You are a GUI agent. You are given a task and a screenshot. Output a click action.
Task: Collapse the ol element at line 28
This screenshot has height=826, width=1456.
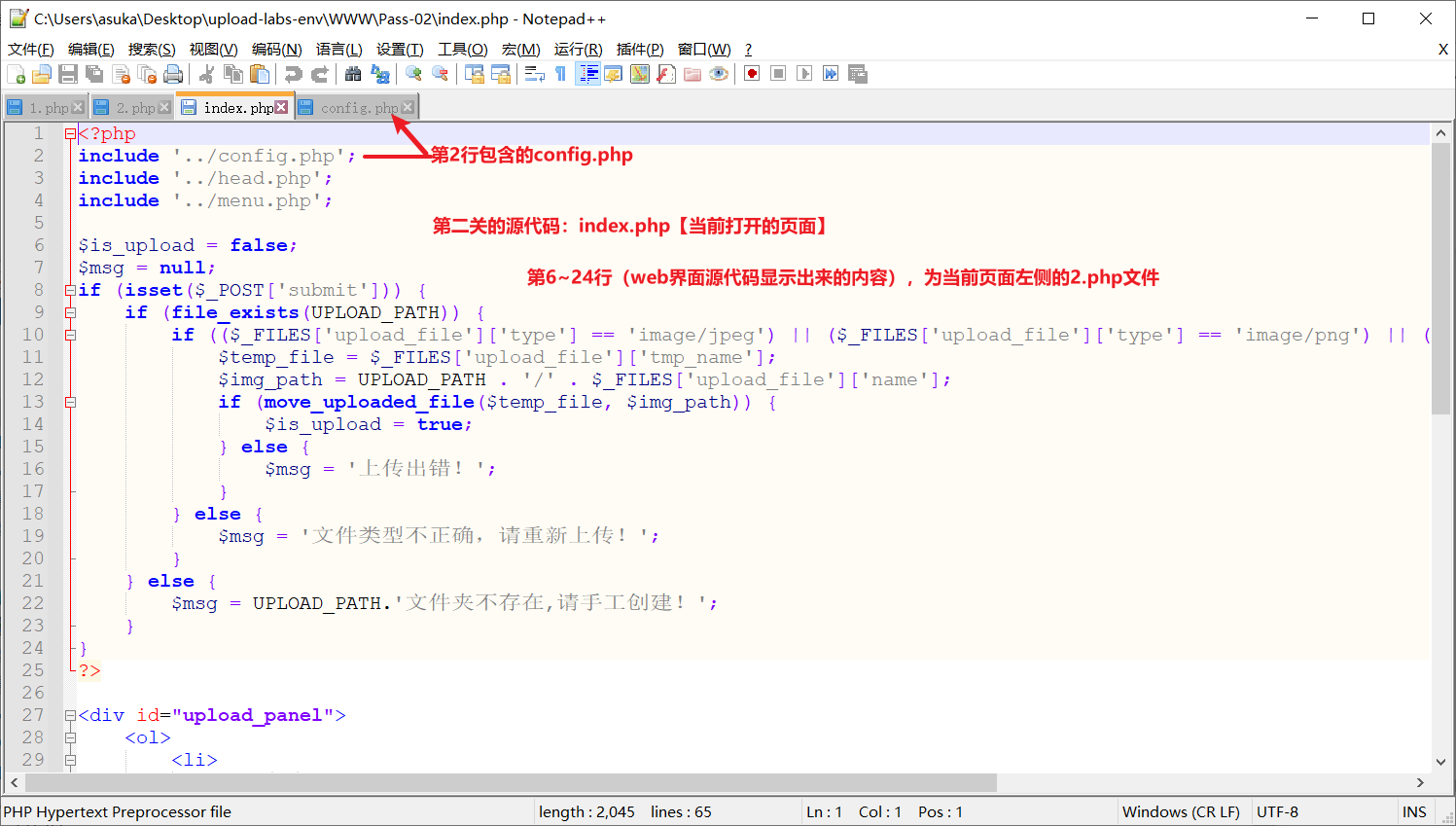[x=70, y=737]
